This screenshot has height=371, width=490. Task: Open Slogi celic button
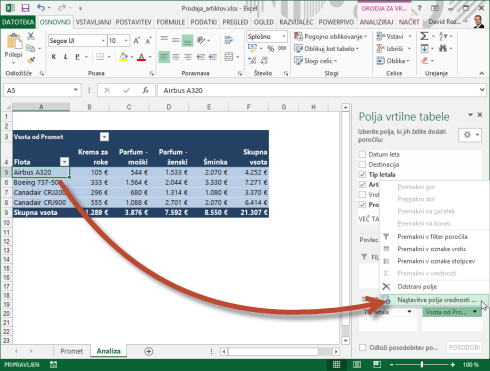[316, 61]
